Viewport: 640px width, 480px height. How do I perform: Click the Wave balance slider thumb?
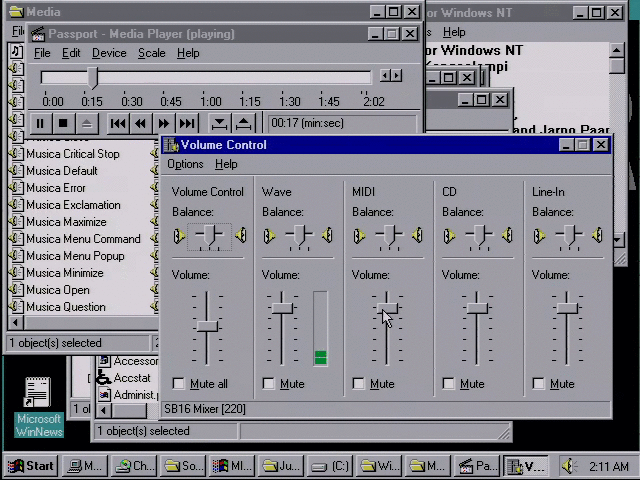(x=299, y=235)
